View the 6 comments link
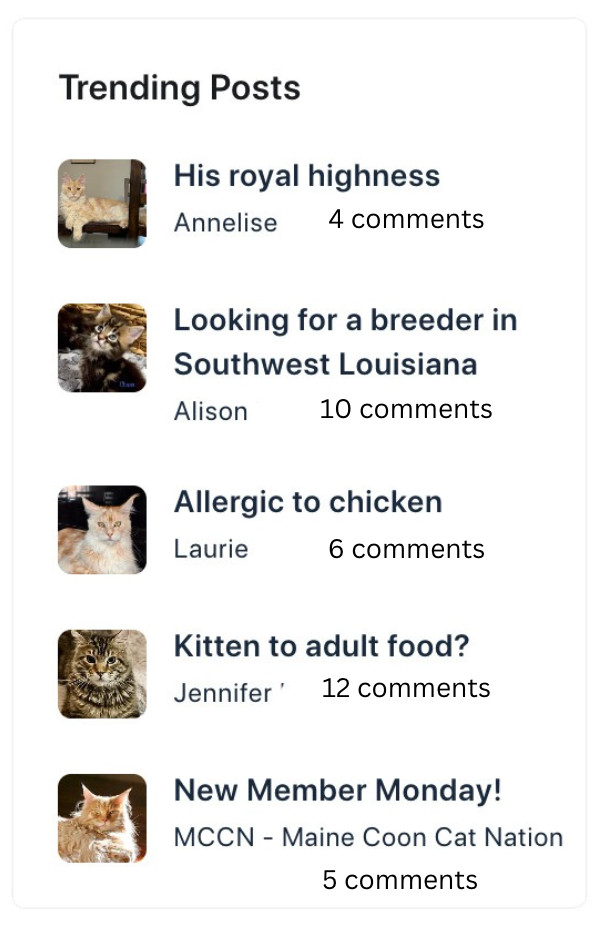Screen dimensions: 600x926 pyautogui.click(x=406, y=549)
